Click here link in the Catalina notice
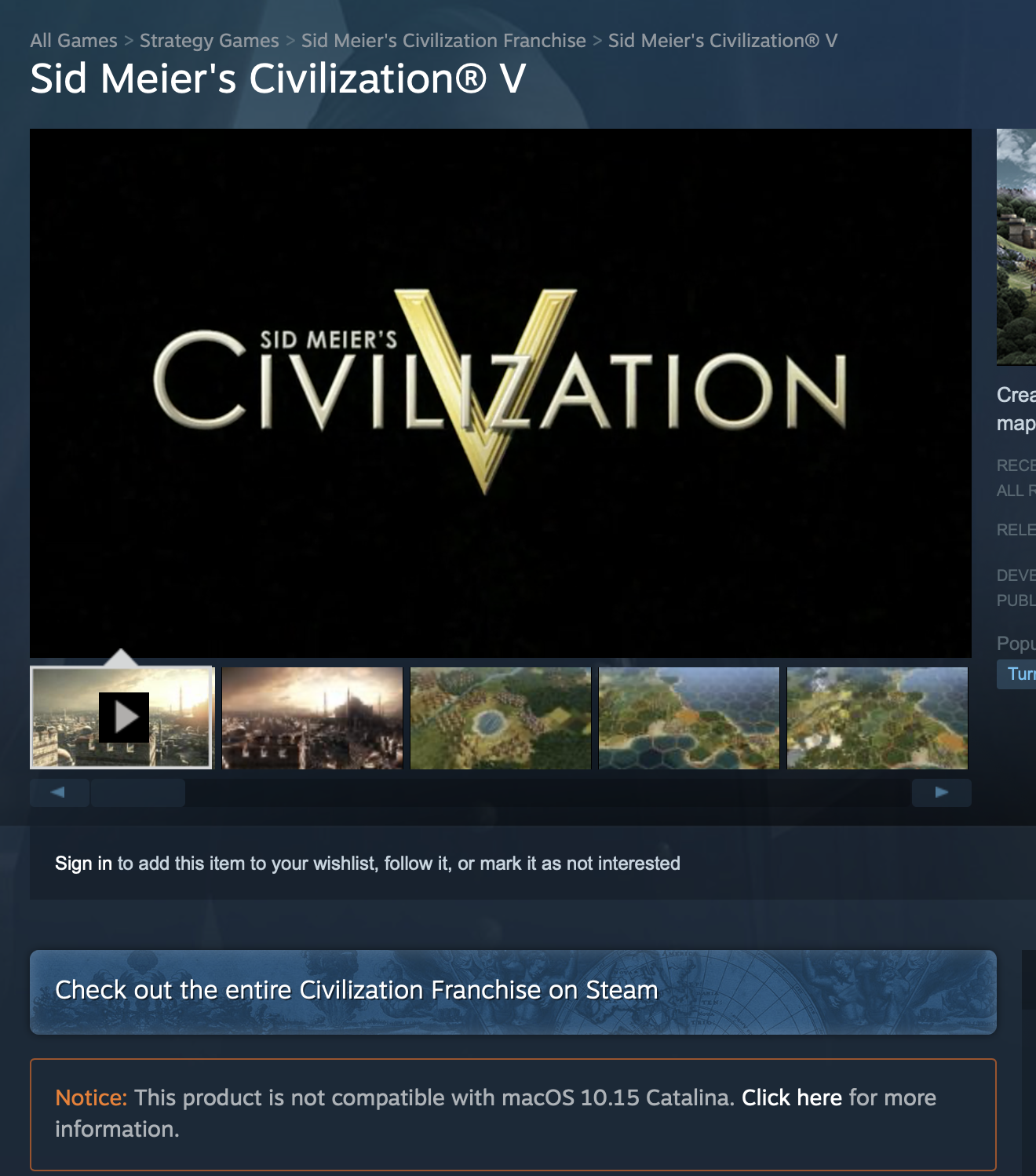This screenshot has width=1036, height=1176. coord(792,1097)
